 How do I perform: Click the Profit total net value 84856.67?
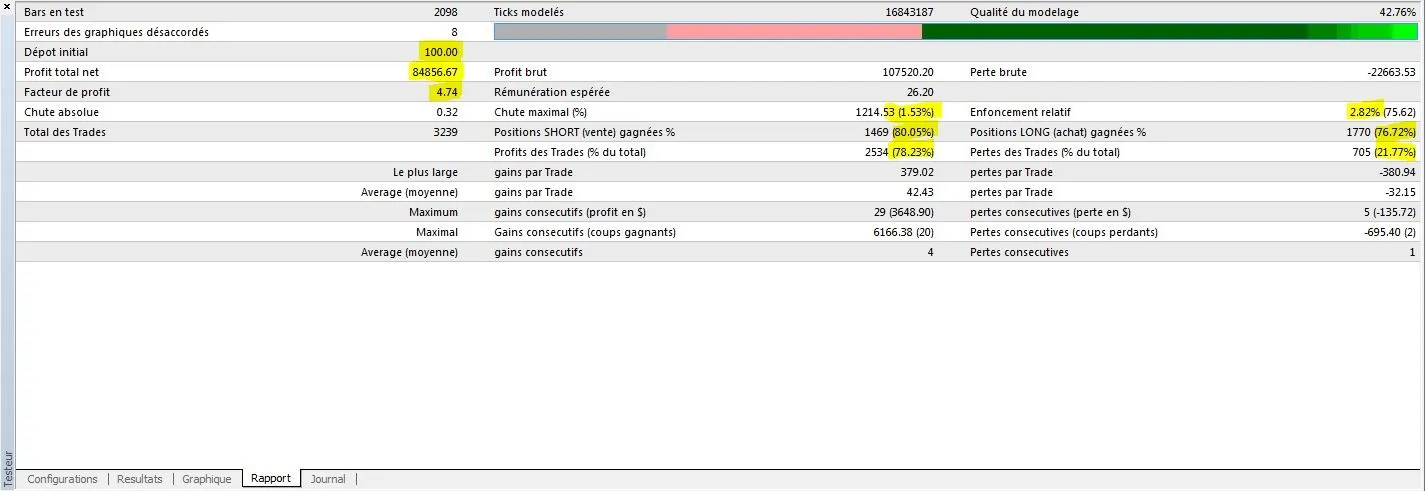click(435, 72)
